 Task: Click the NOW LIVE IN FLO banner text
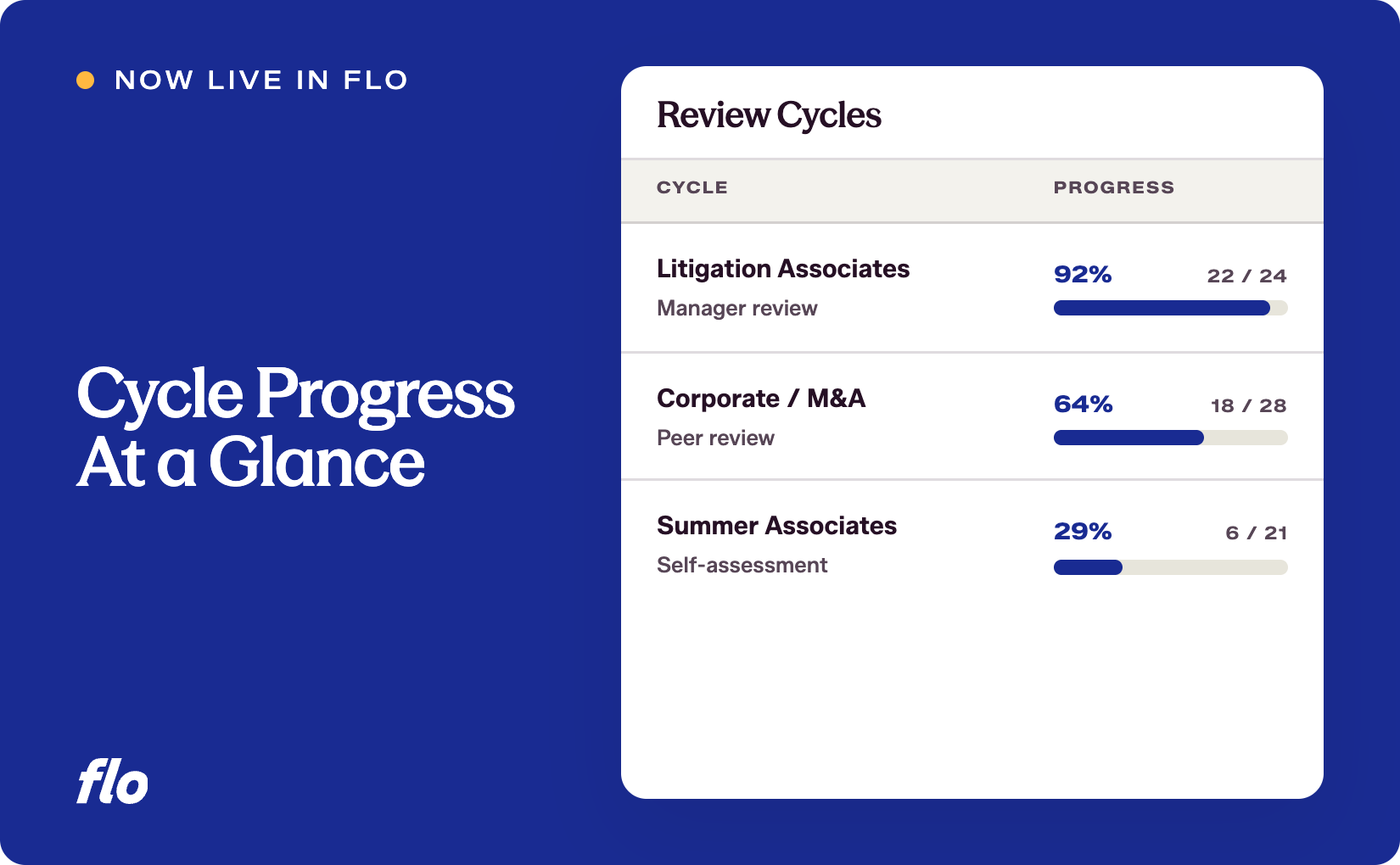click(261, 80)
